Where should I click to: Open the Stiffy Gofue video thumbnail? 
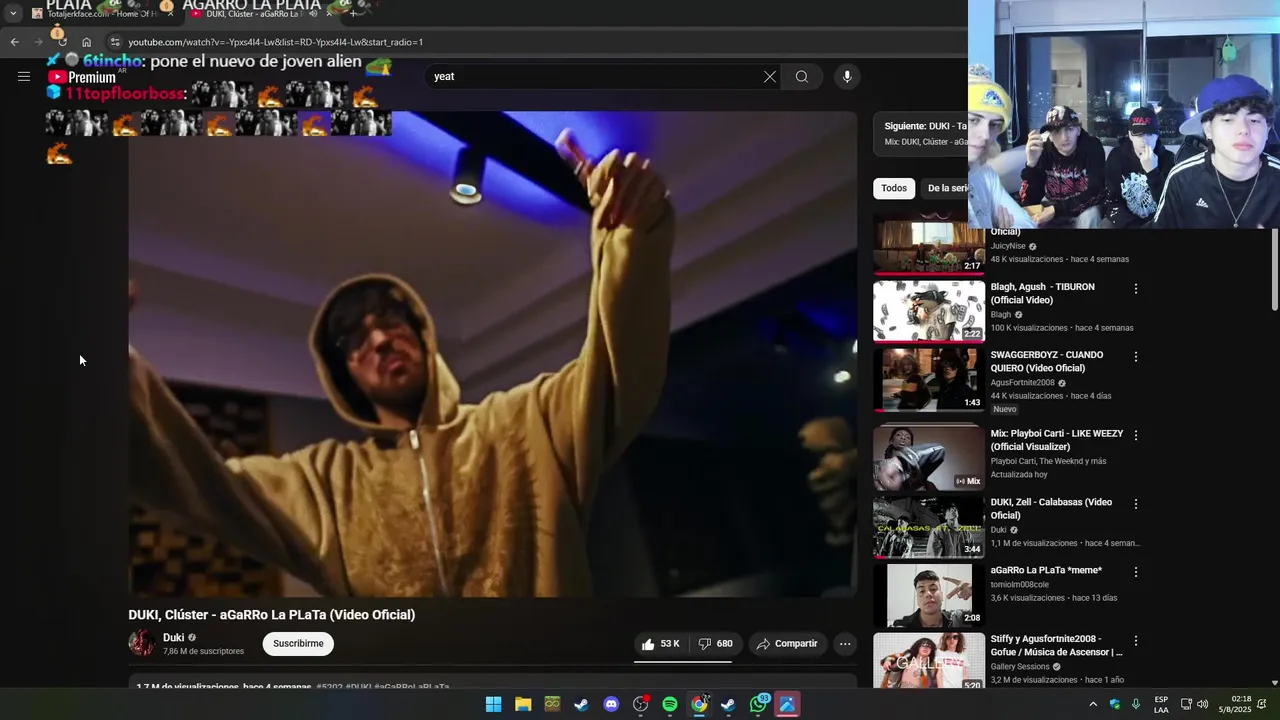click(929, 661)
